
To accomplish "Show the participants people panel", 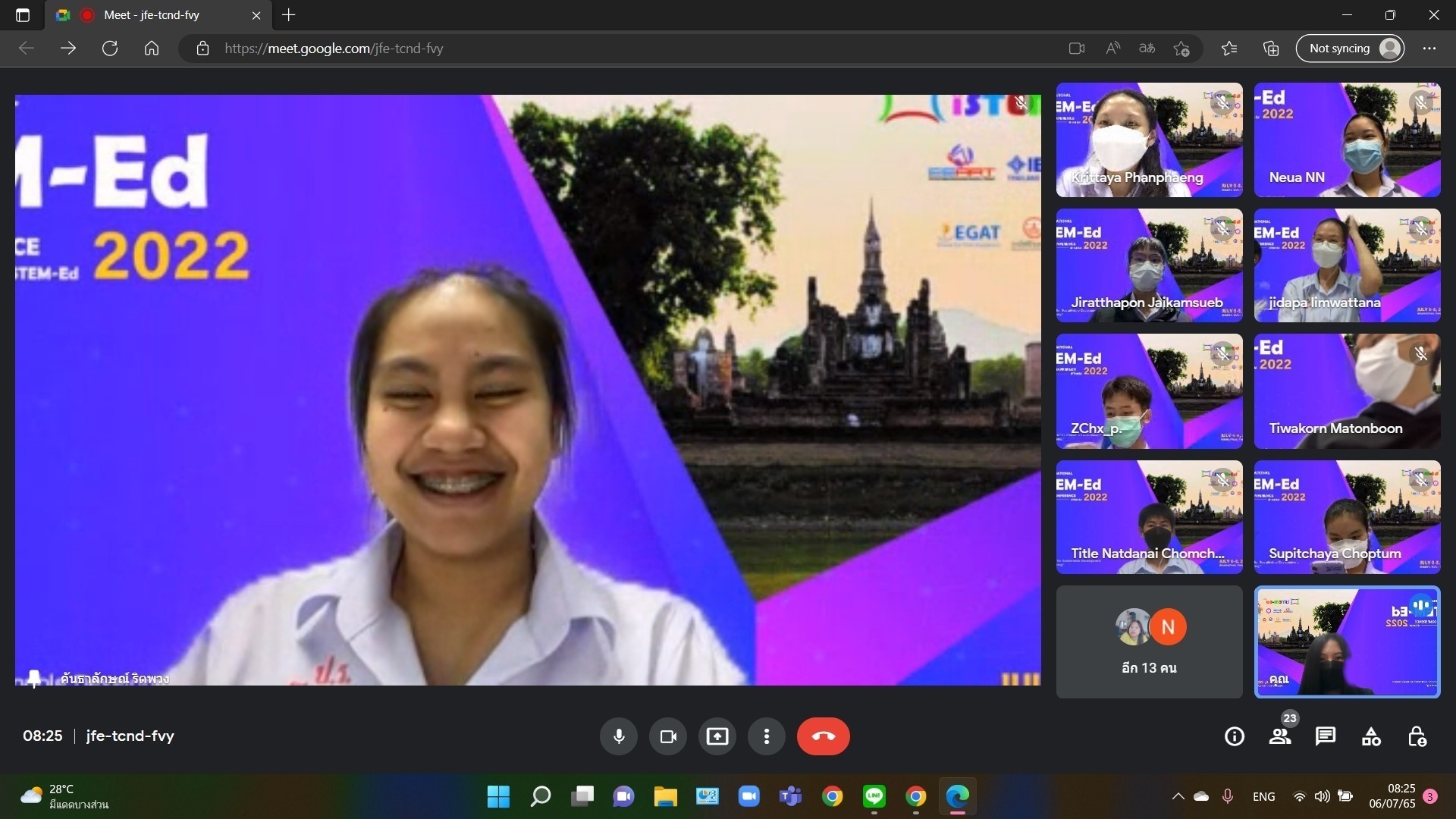I will coord(1280,736).
